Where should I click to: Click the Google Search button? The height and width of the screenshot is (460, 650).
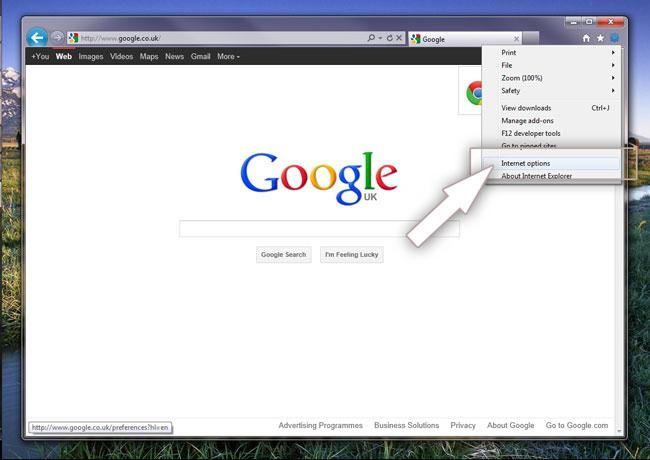pyautogui.click(x=284, y=255)
